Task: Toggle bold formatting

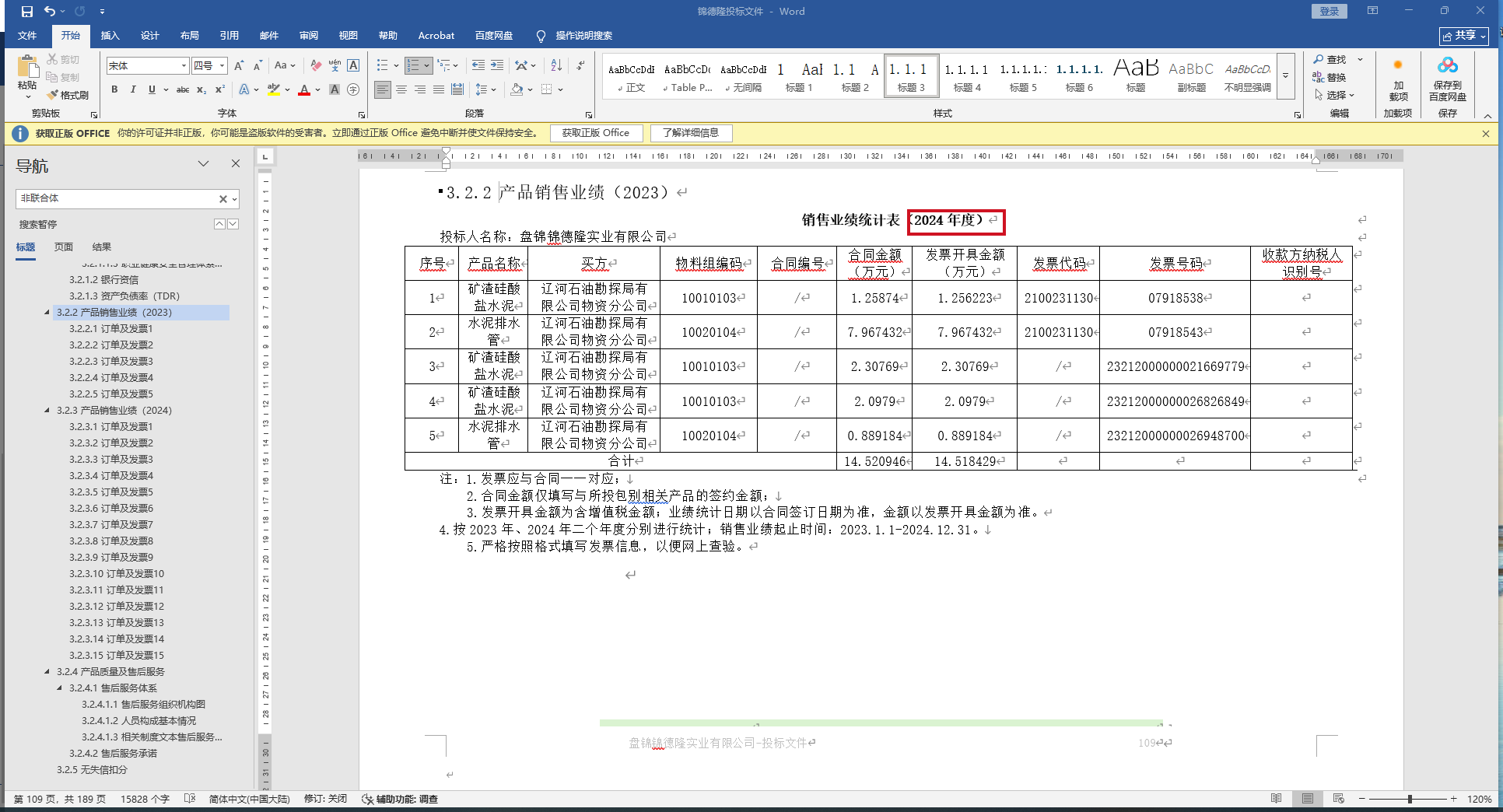Action: click(x=114, y=89)
